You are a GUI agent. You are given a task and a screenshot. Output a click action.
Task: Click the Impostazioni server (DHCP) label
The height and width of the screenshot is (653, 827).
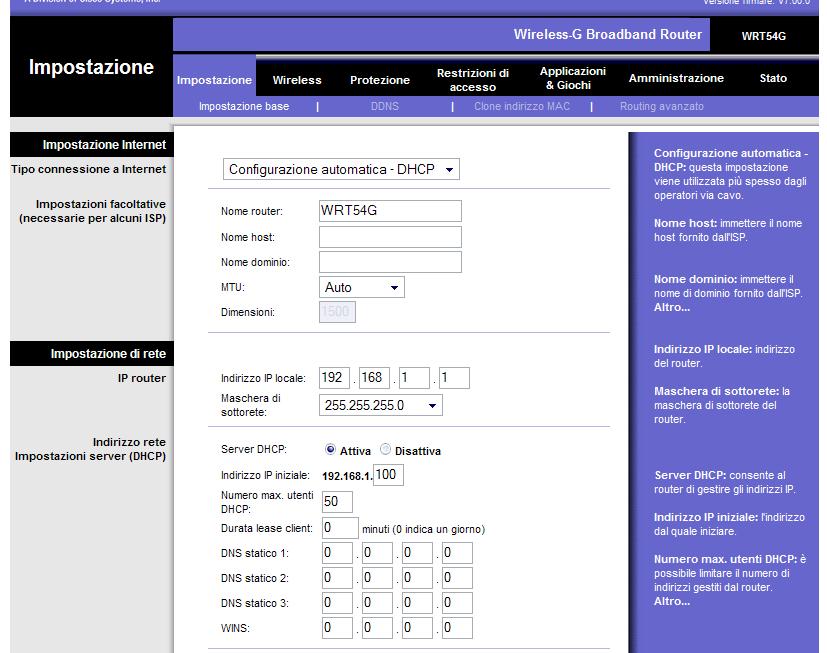[x=90, y=456]
